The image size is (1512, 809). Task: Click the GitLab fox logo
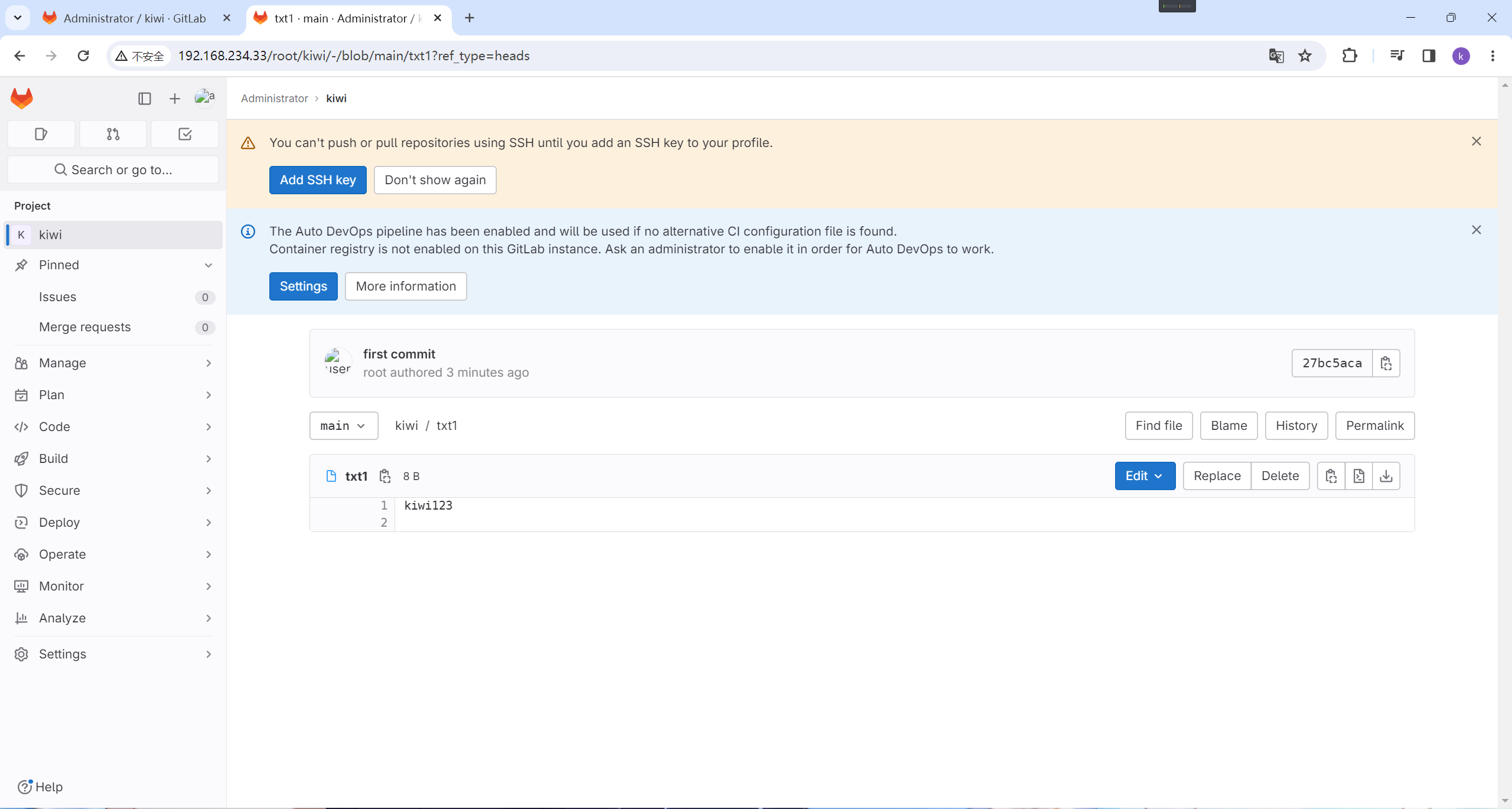point(22,98)
